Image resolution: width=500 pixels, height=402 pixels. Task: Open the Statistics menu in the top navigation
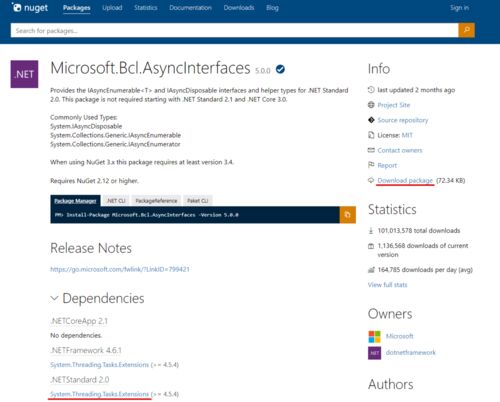(x=146, y=8)
